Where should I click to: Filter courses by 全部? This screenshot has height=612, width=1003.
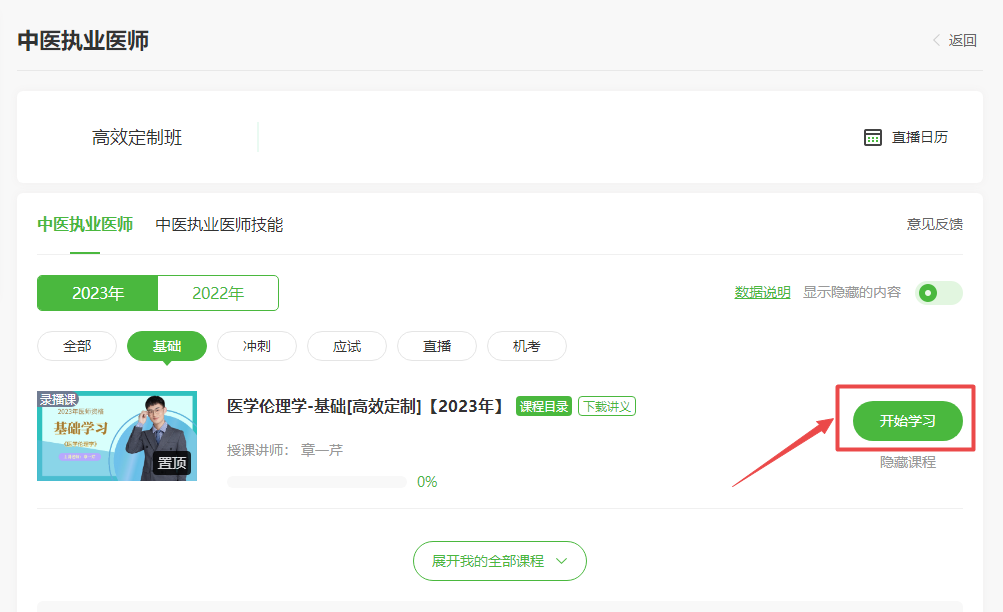[x=77, y=346]
